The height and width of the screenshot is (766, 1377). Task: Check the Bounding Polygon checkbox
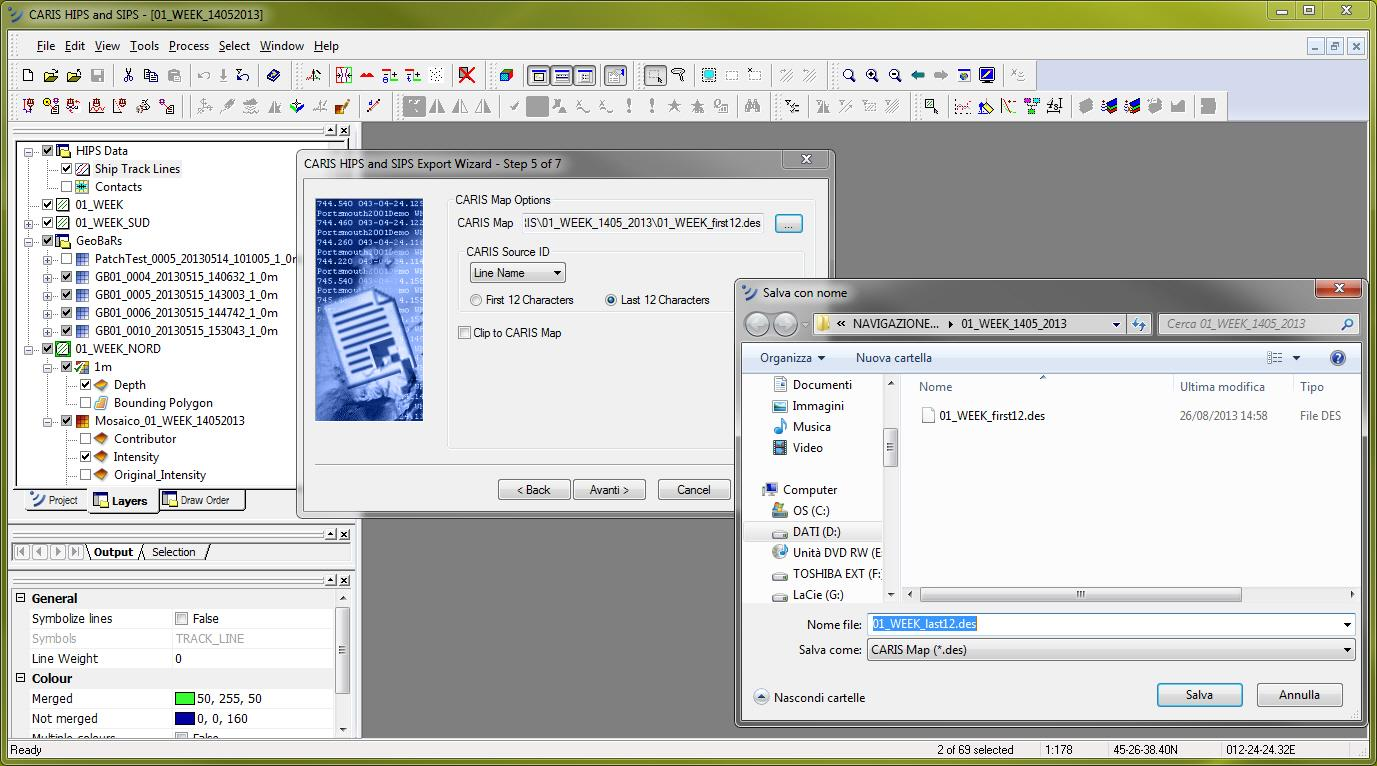pos(86,403)
